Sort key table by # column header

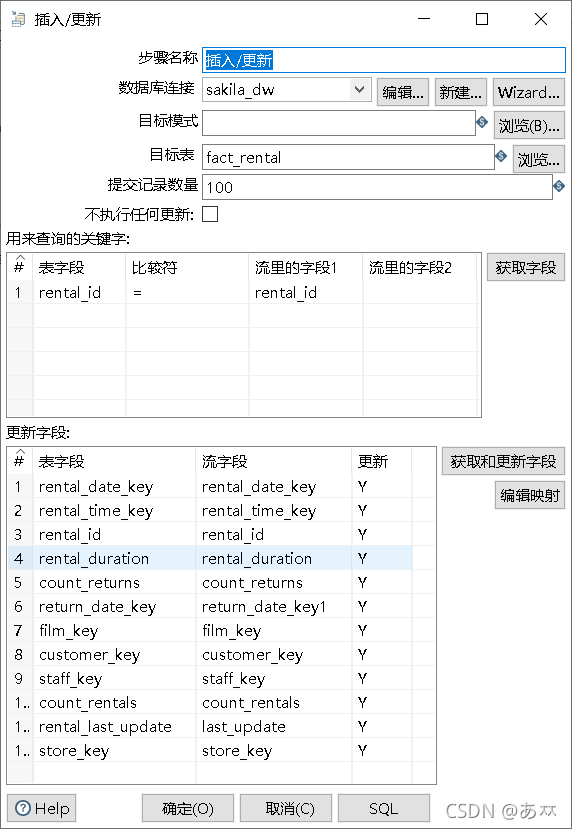20,266
